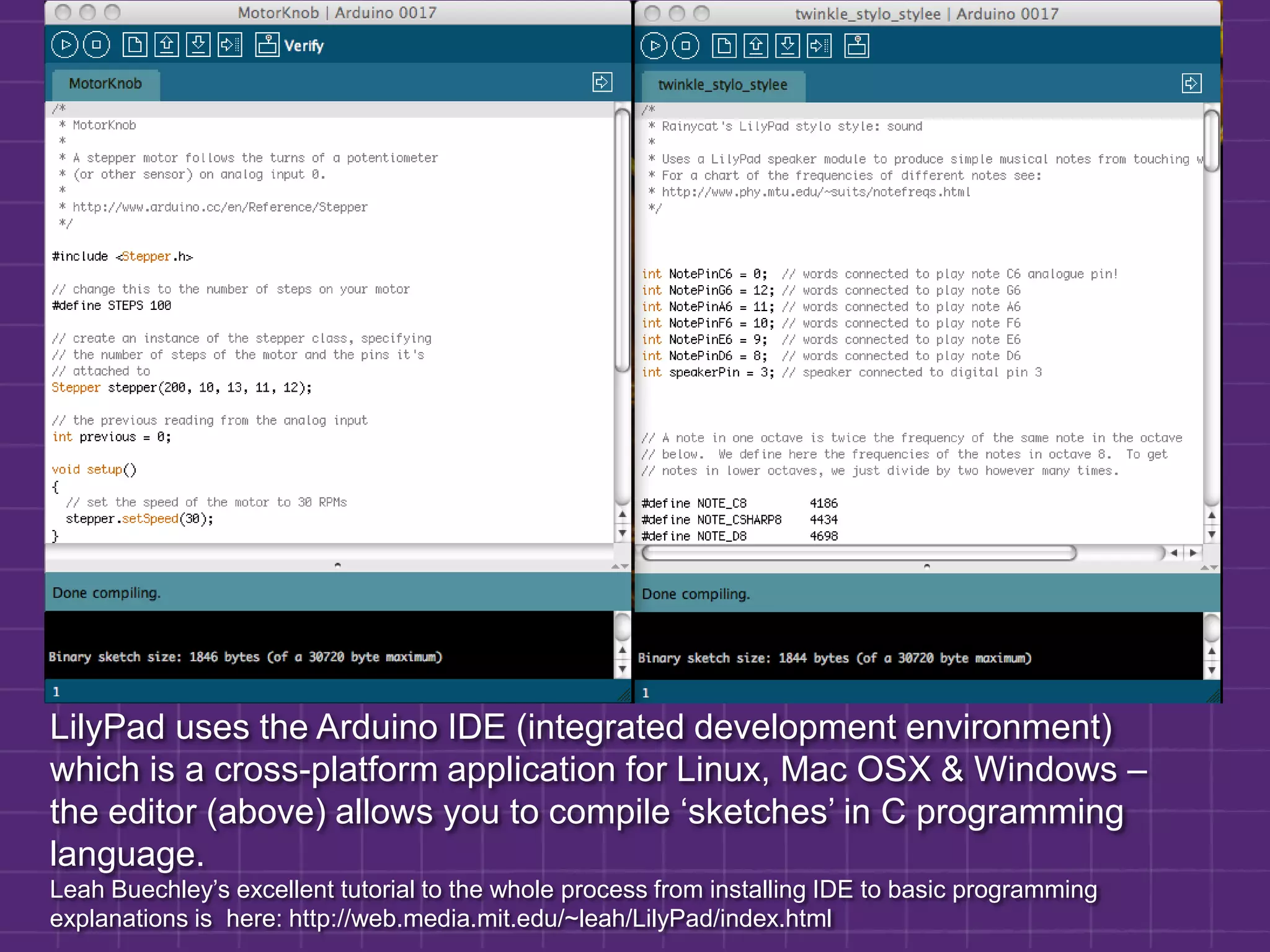
Task: Open tab menu arrow in MotorKnob window
Action: click(602, 82)
